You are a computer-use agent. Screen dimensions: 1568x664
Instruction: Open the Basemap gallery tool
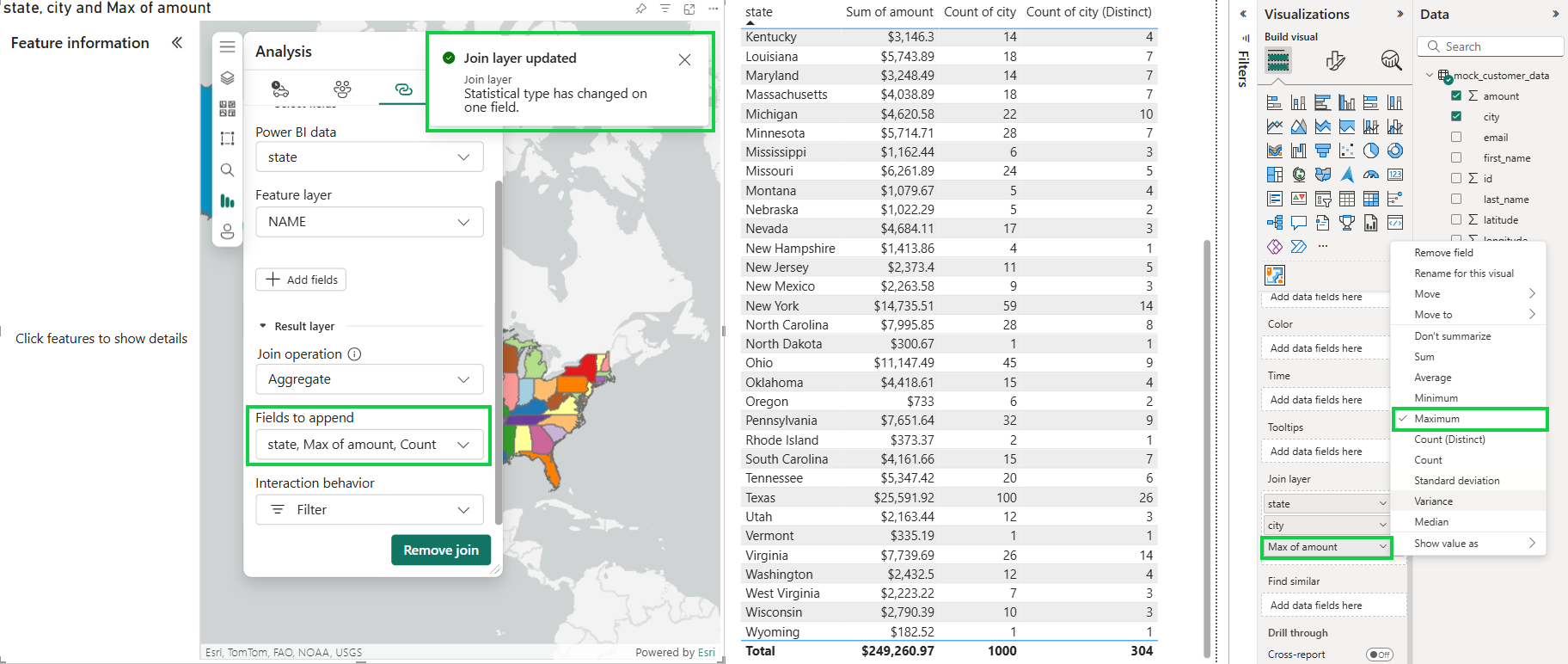click(227, 108)
